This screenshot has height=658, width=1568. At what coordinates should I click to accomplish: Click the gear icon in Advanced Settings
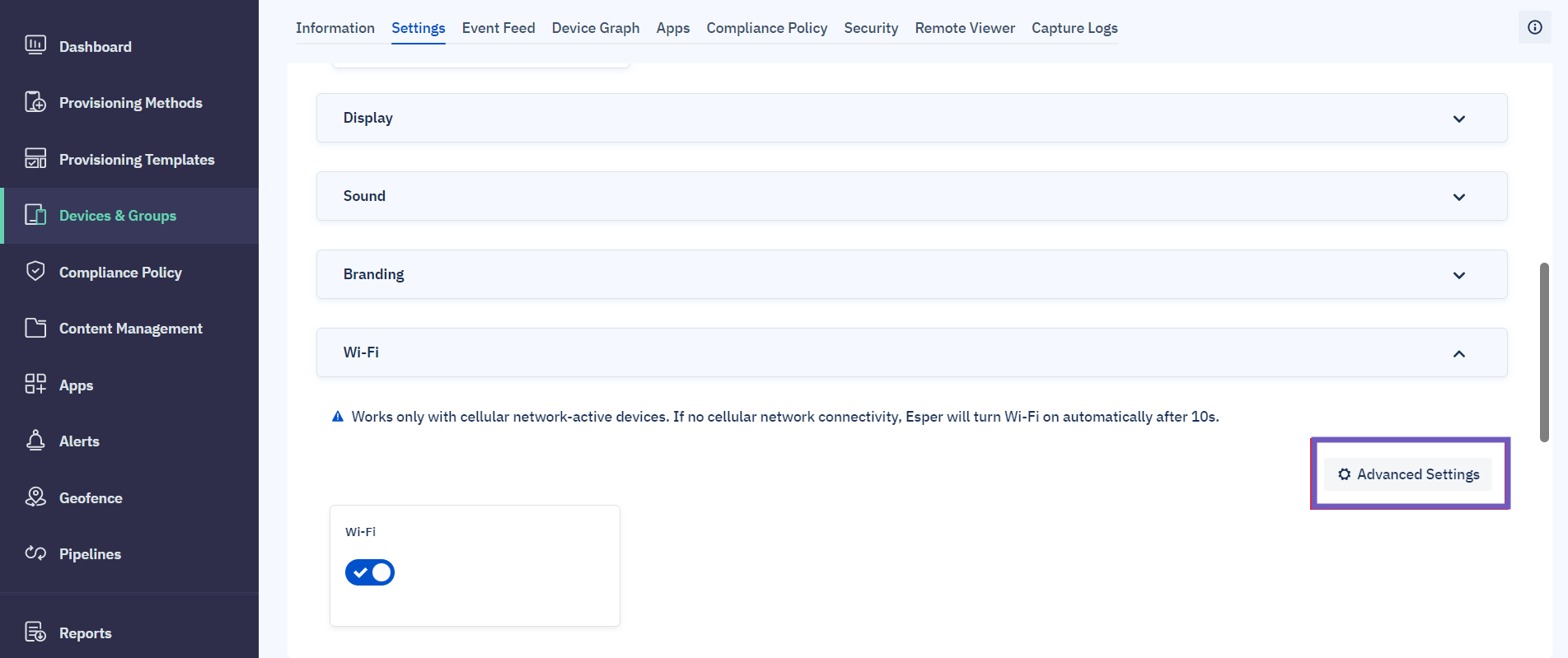(1345, 474)
